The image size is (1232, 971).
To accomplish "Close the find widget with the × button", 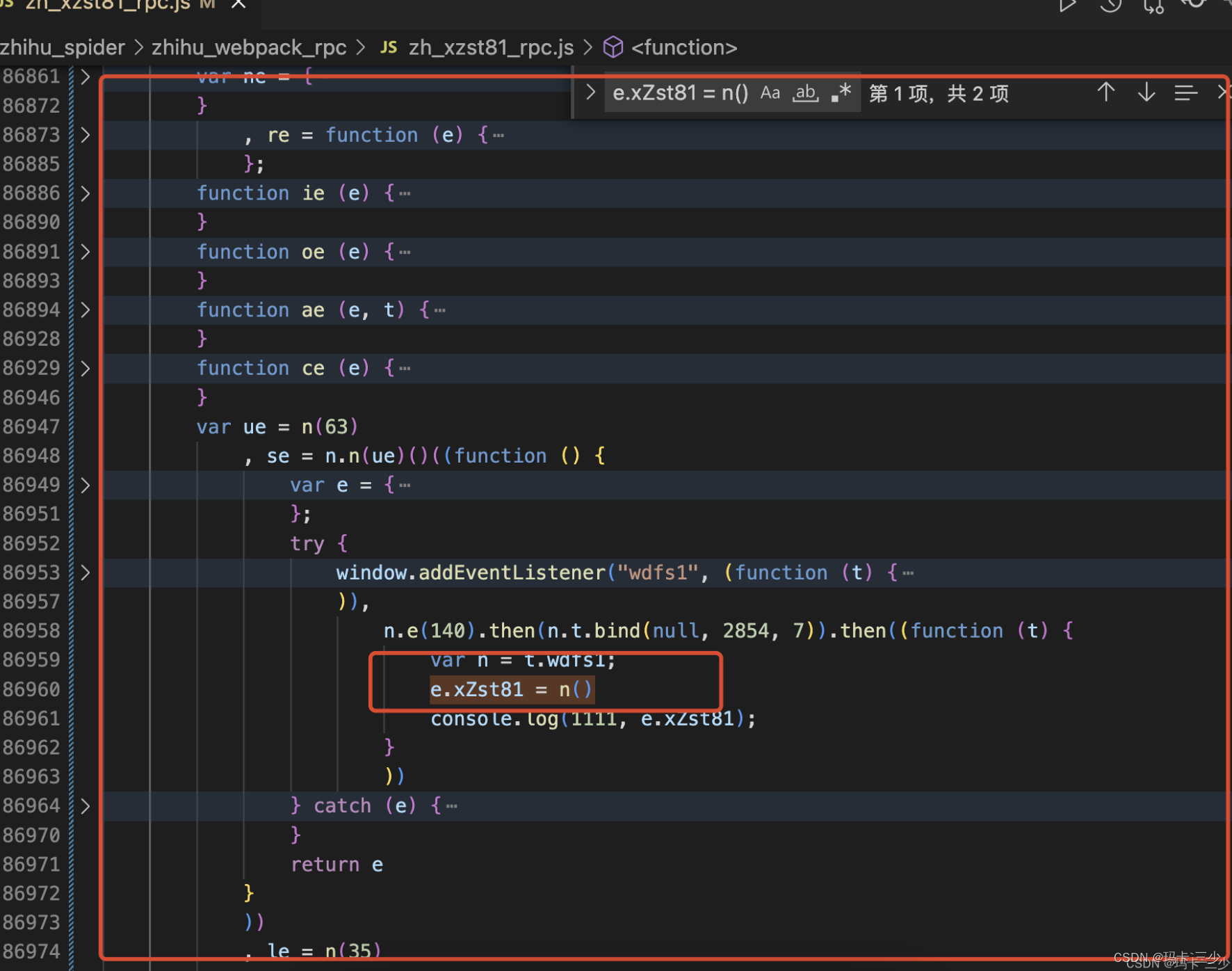I will 1222,92.
